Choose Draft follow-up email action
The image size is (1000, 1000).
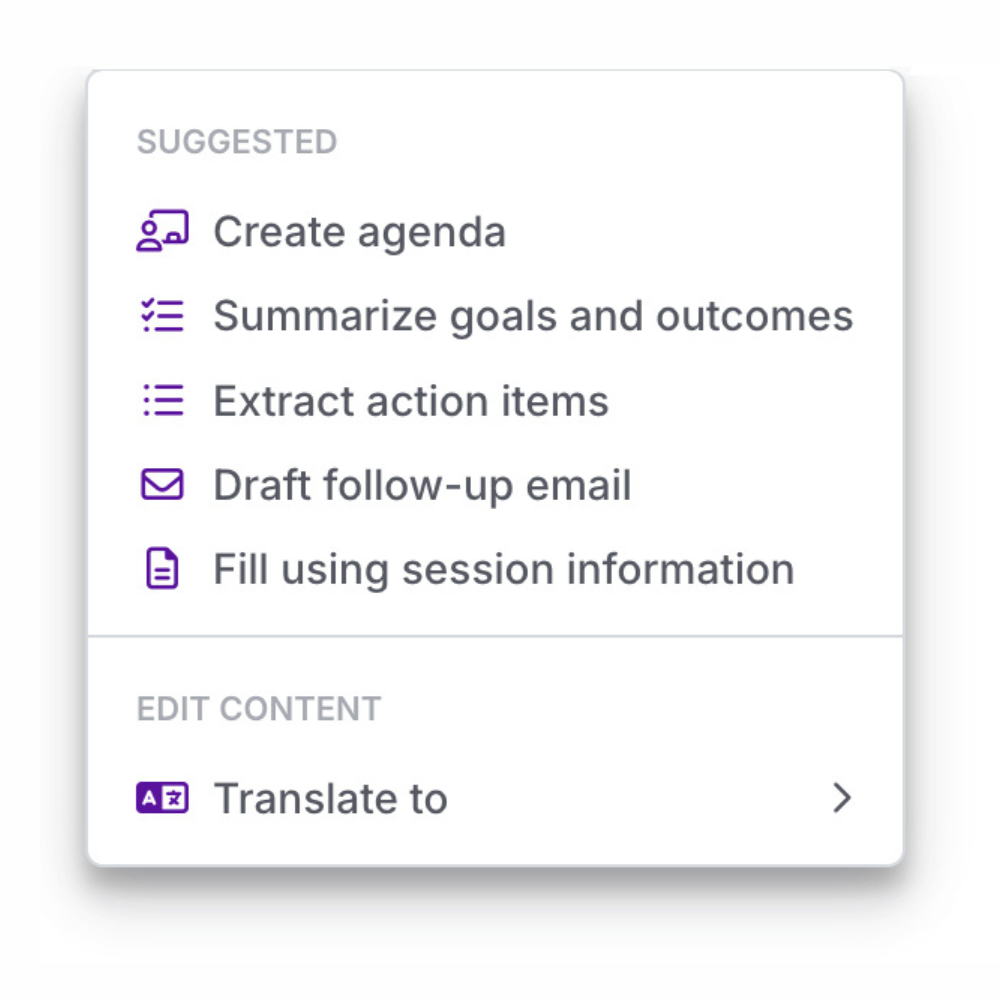click(x=422, y=484)
